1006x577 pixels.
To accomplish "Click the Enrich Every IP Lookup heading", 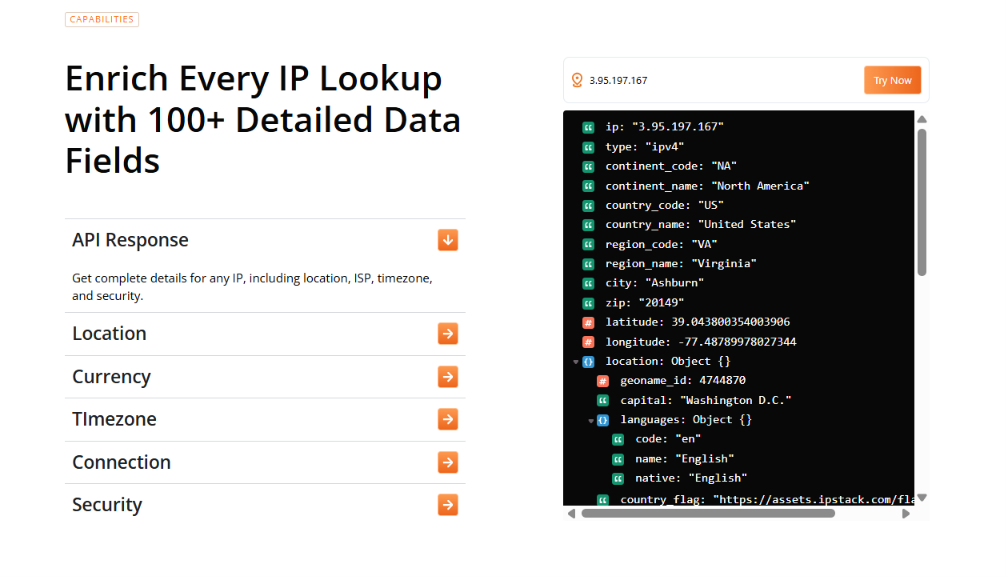I will [x=263, y=119].
